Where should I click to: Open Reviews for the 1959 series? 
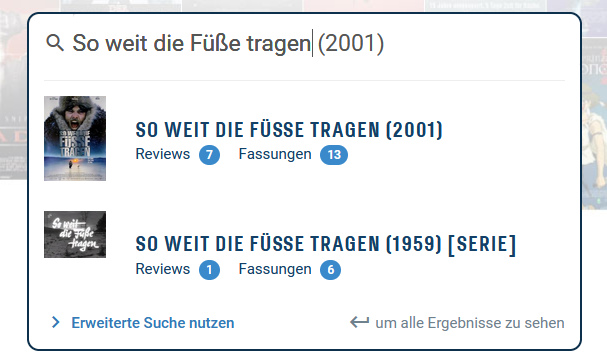(x=163, y=269)
